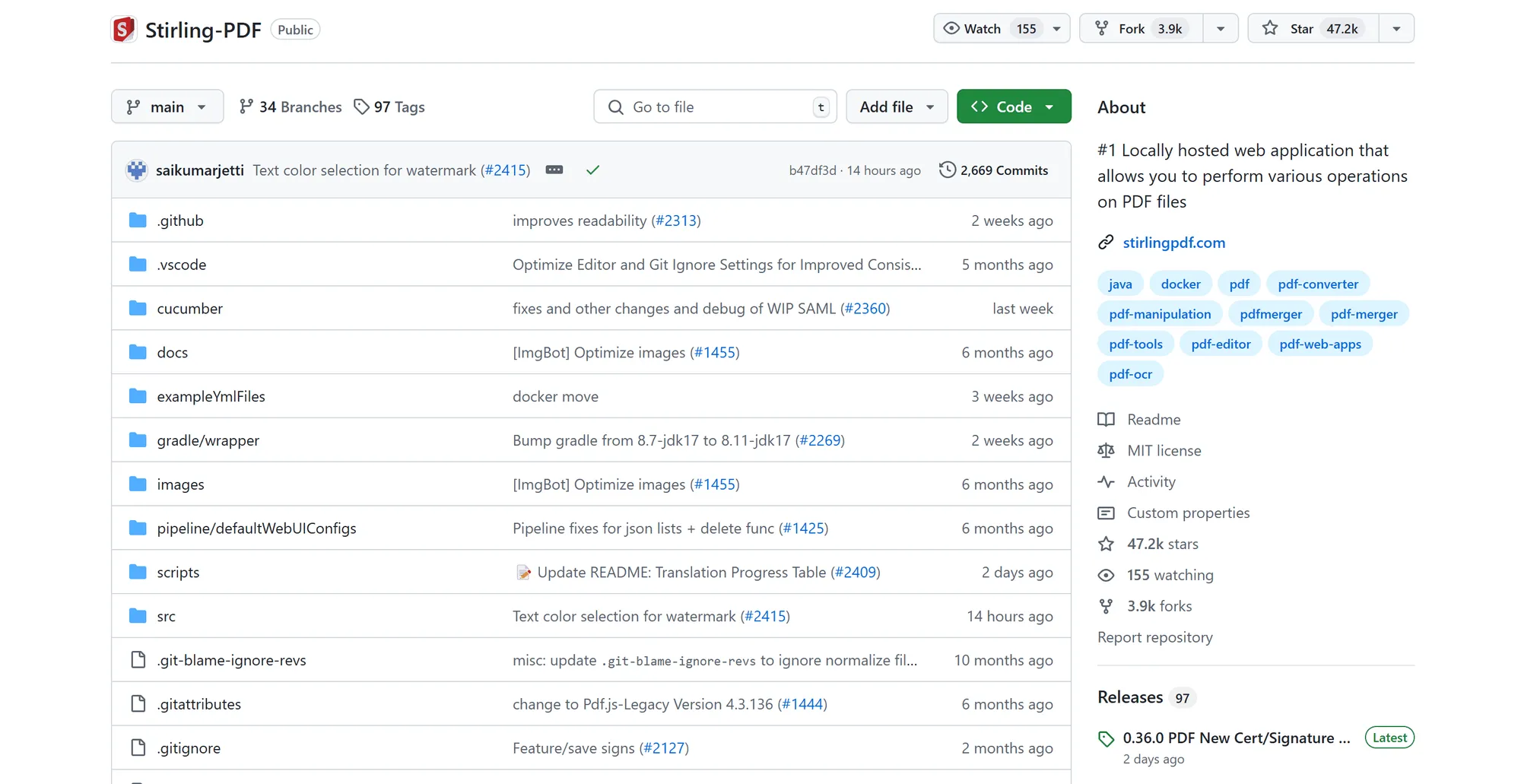The height and width of the screenshot is (784, 1521).
Task: Click the Stirling-PDF logo icon
Action: coord(124,30)
